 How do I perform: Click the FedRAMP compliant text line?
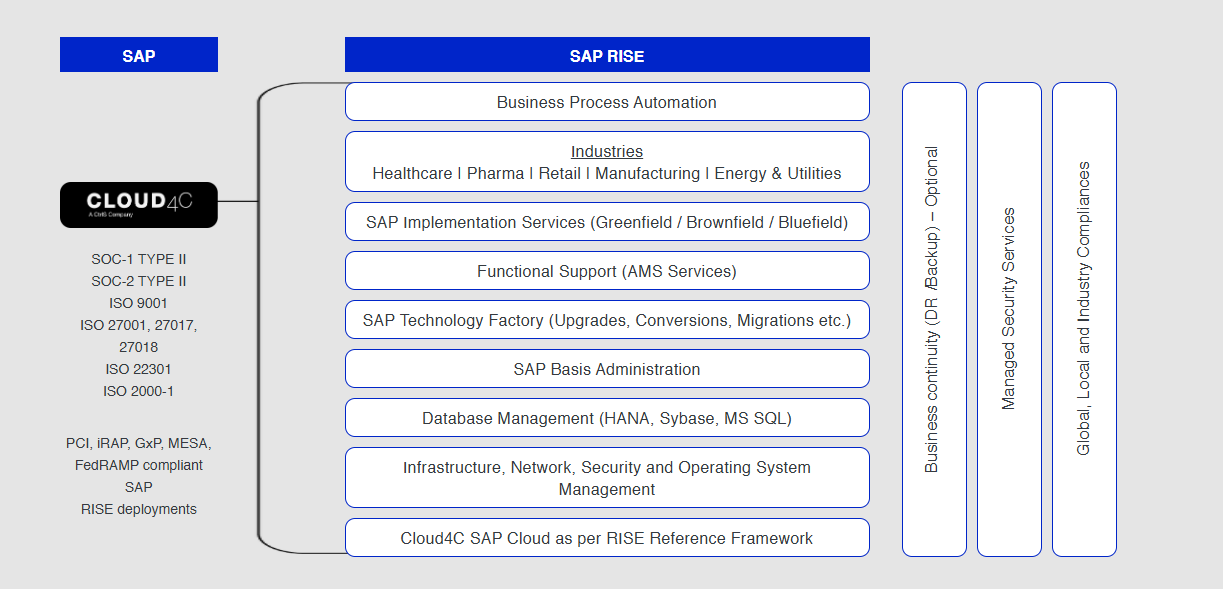(x=138, y=465)
